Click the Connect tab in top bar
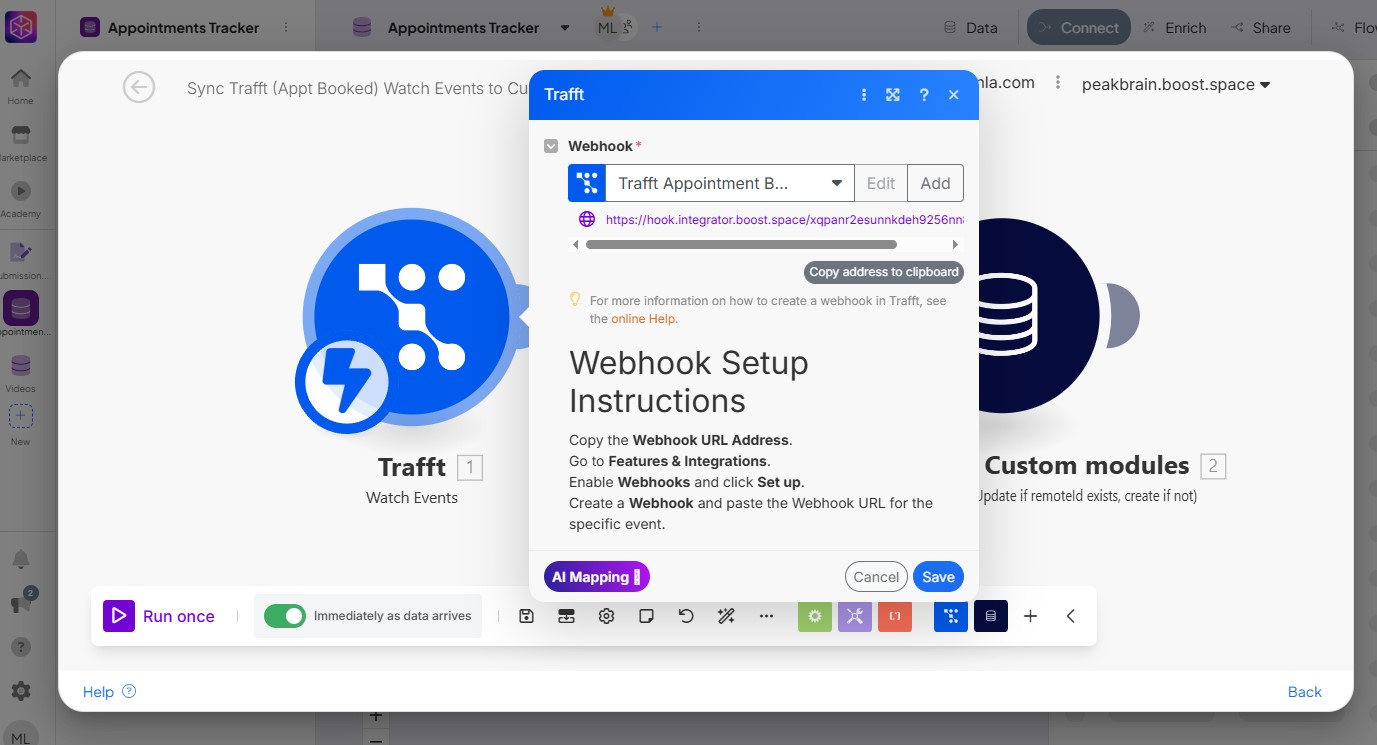This screenshot has width=1377, height=745. coord(1079,28)
